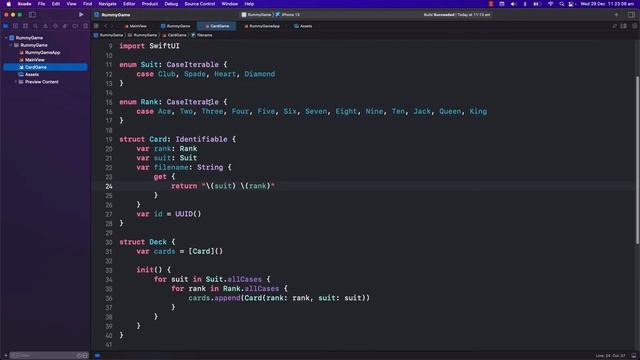Open Spotlight search in menu bar
Image resolution: width=640 pixels, height=360 pixels.
click(x=561, y=4)
